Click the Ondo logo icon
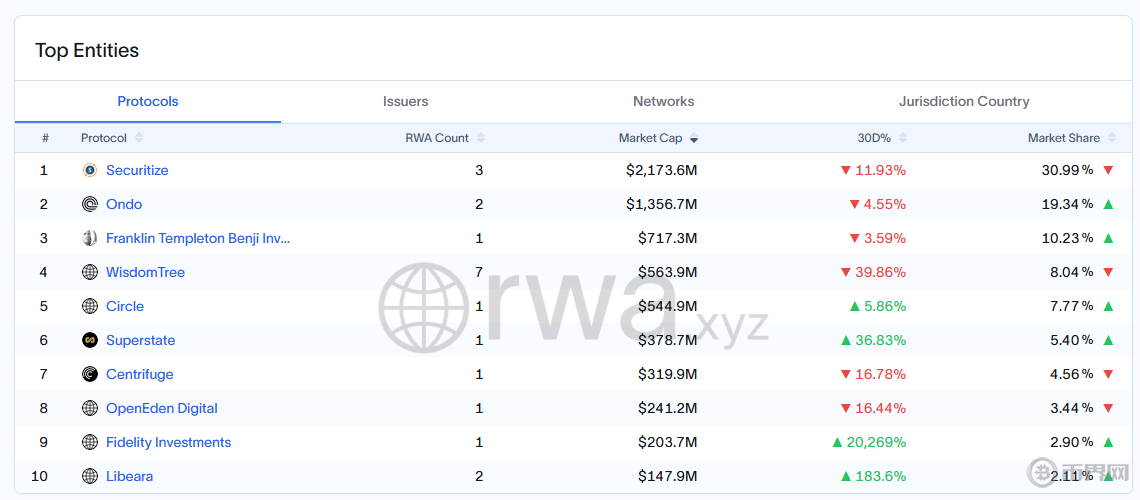The image size is (1140, 500). point(90,204)
